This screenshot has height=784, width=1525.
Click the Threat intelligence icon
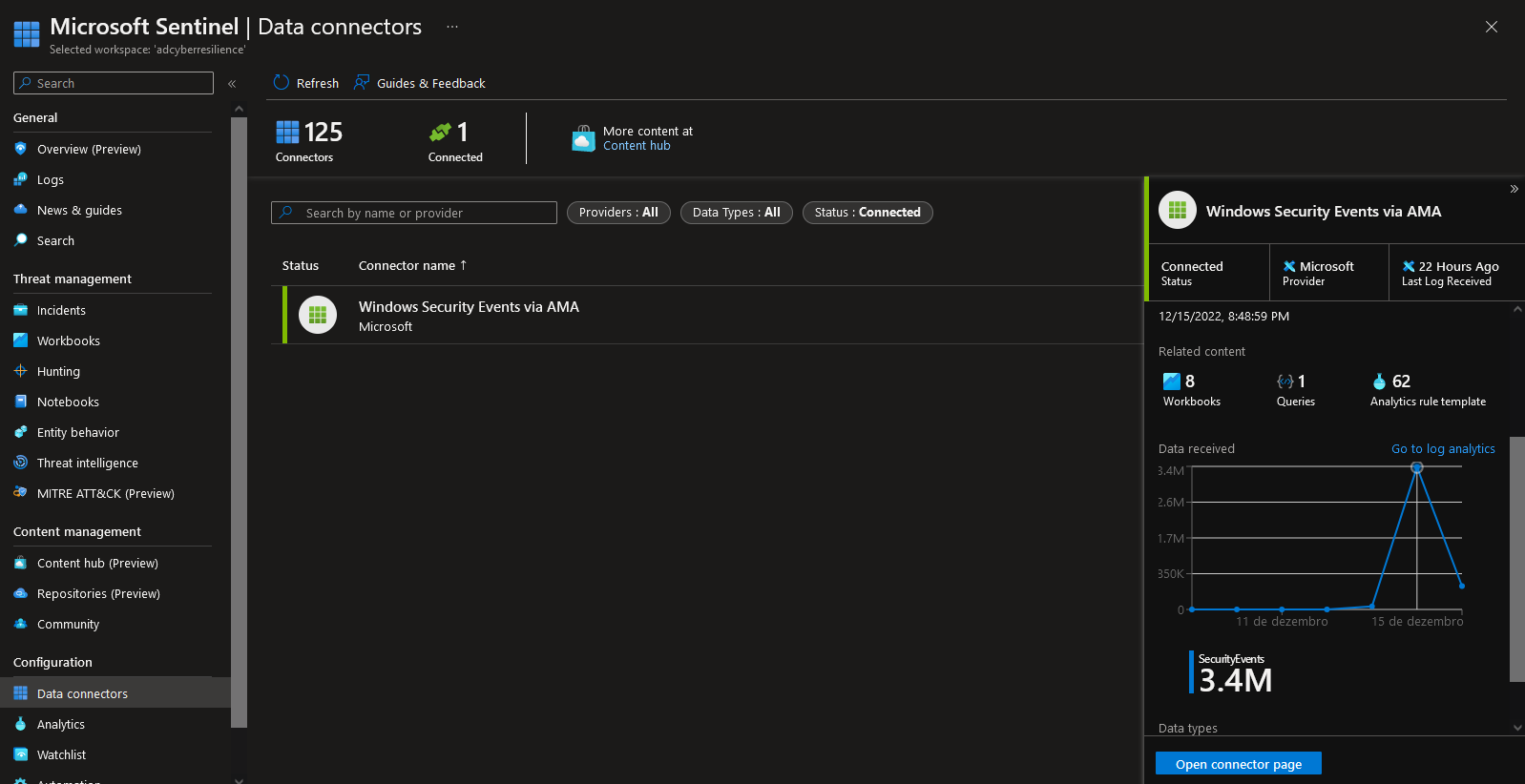pyautogui.click(x=21, y=463)
